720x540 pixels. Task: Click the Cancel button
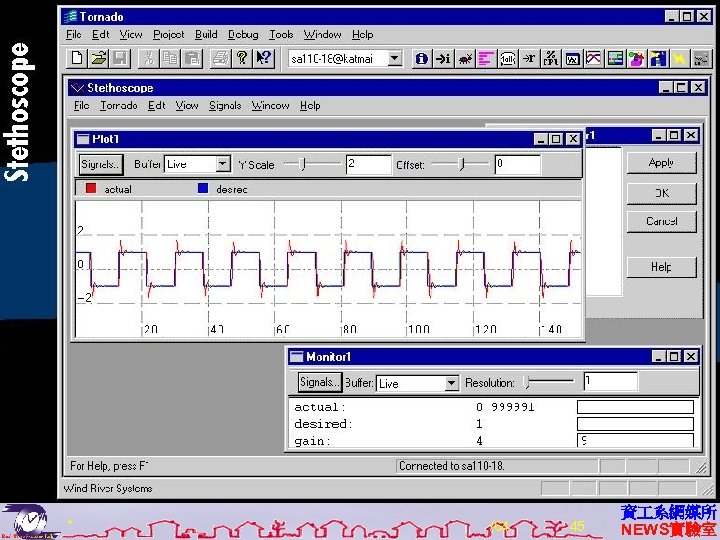pos(661,221)
